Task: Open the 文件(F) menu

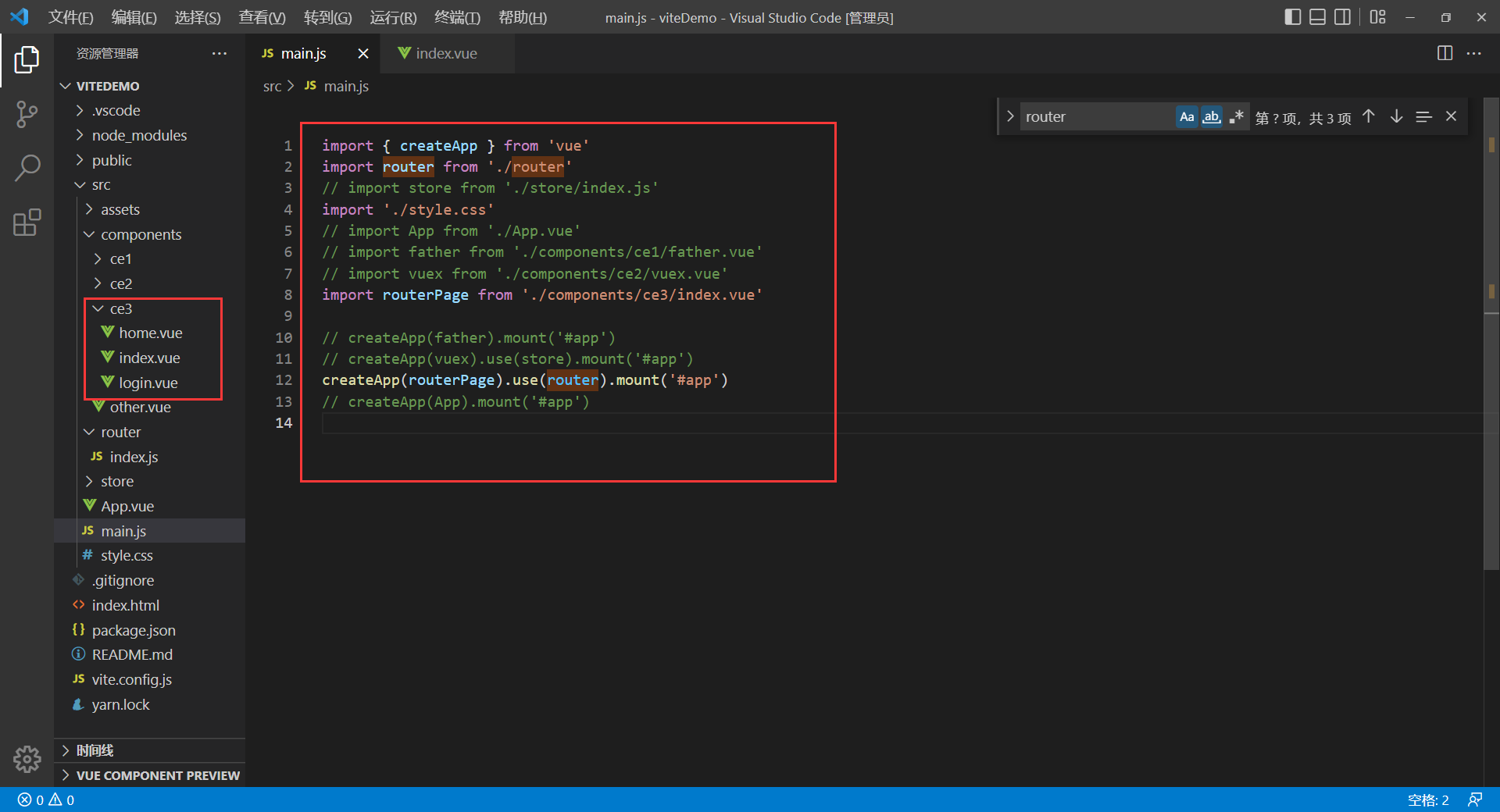Action: coord(71,17)
